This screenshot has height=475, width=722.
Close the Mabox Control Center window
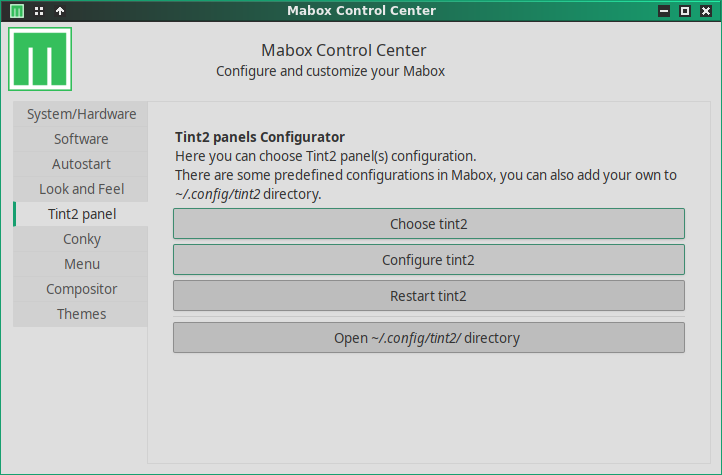coord(706,11)
